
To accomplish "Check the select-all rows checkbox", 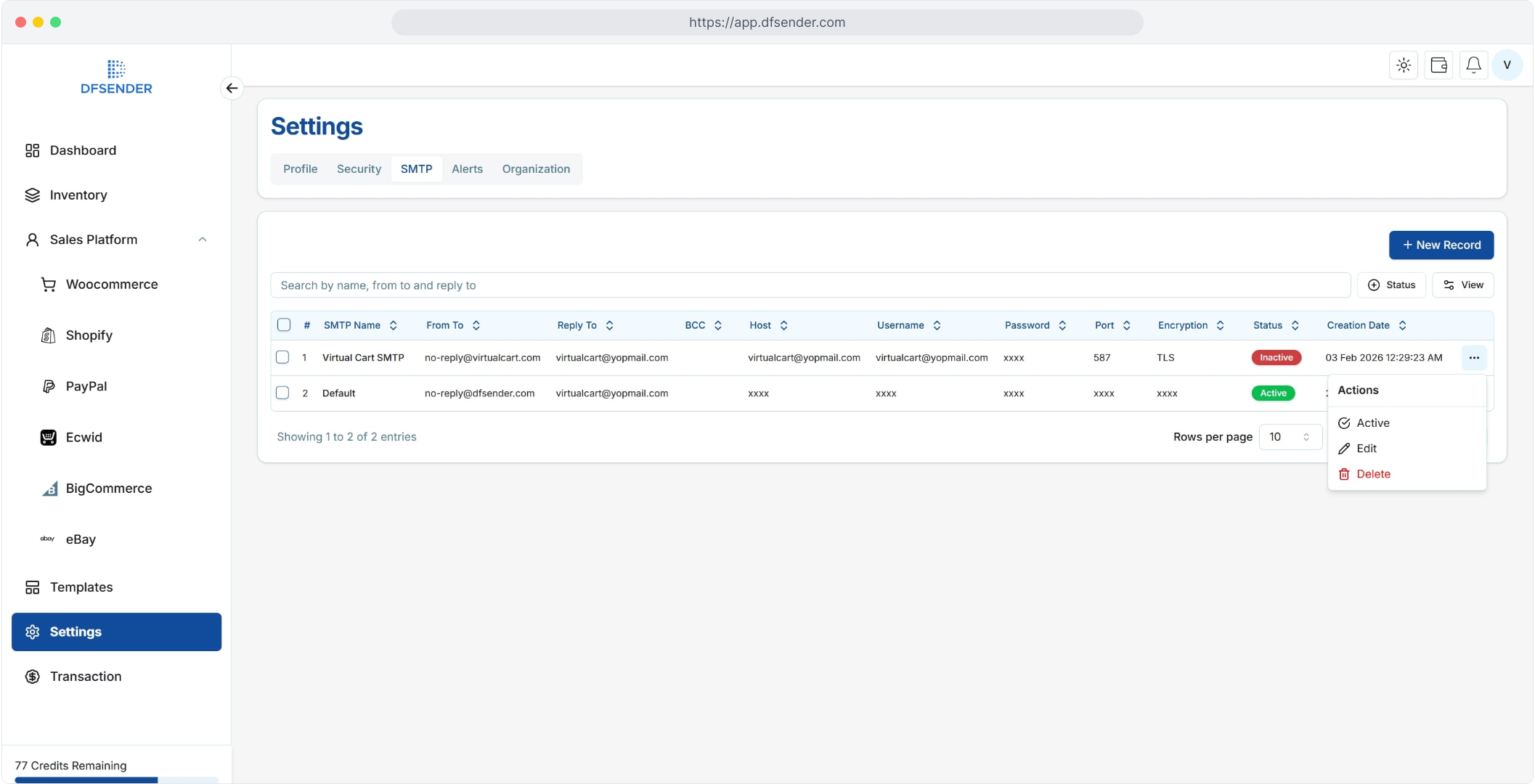I will pyautogui.click(x=284, y=325).
